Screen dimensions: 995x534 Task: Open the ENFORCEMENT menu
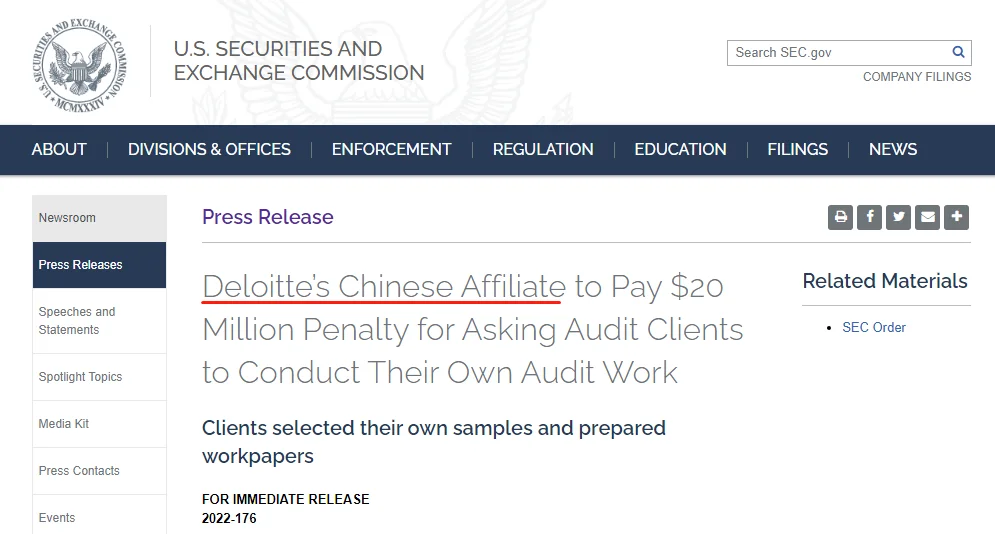(x=392, y=150)
